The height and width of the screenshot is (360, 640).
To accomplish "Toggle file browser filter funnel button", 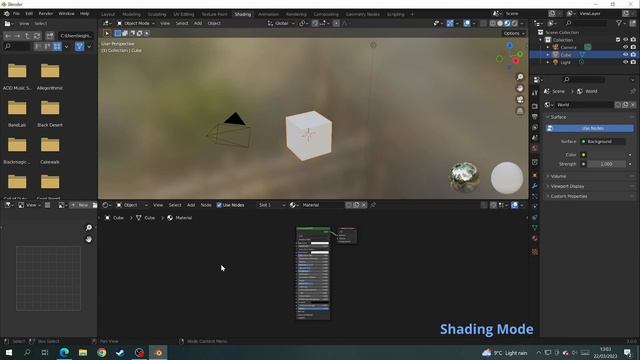I will (80, 47).
